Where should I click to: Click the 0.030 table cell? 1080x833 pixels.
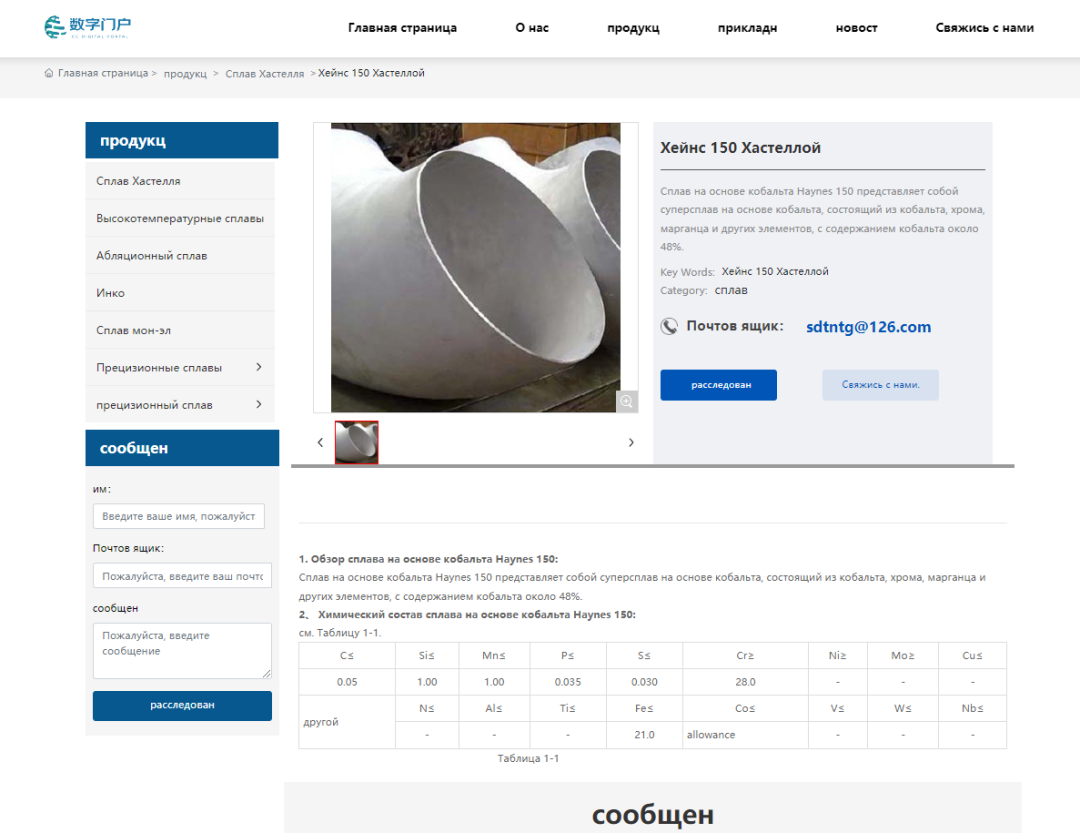click(644, 681)
